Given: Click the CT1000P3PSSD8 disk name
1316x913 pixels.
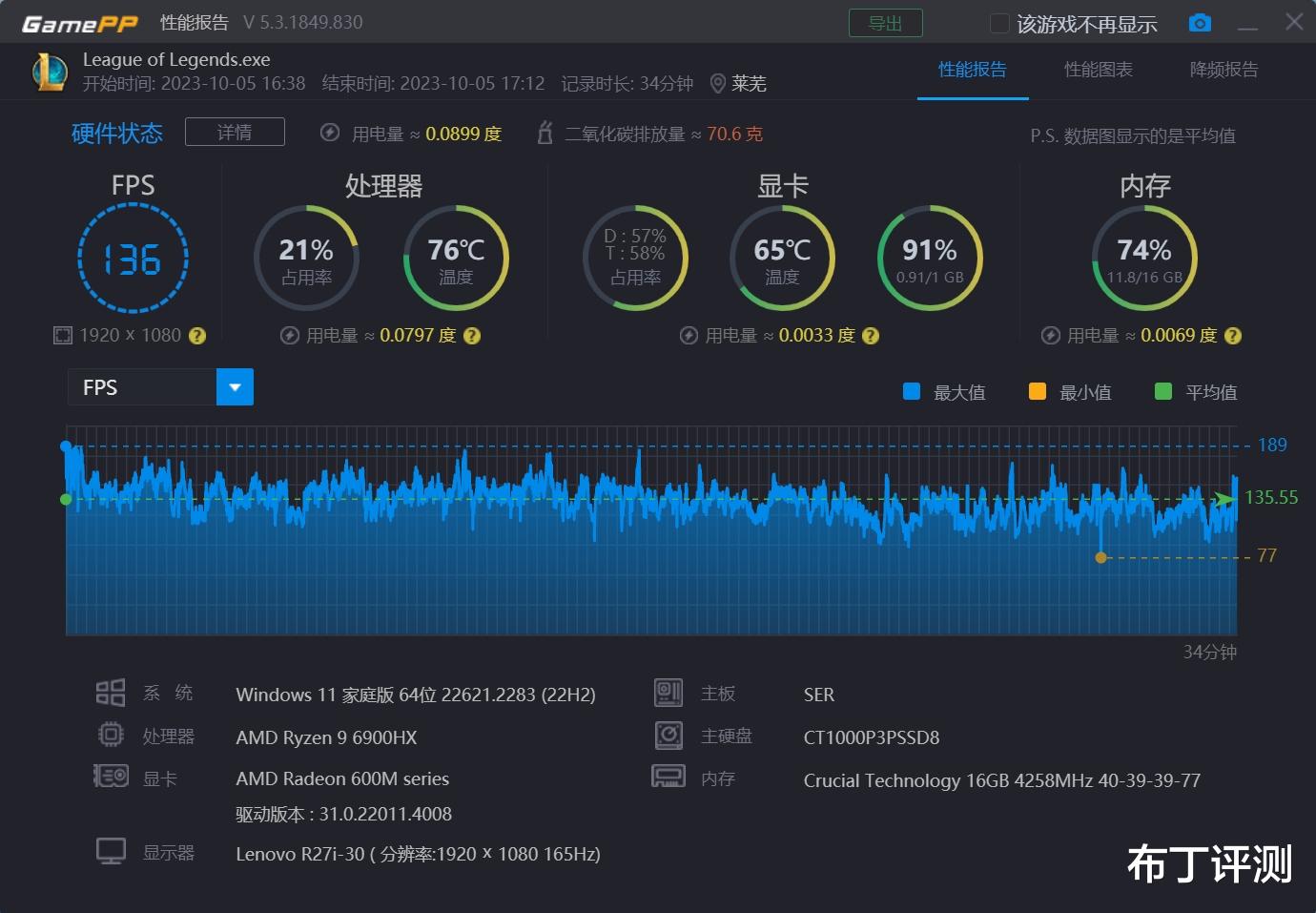Looking at the screenshot, I should pos(872,737).
